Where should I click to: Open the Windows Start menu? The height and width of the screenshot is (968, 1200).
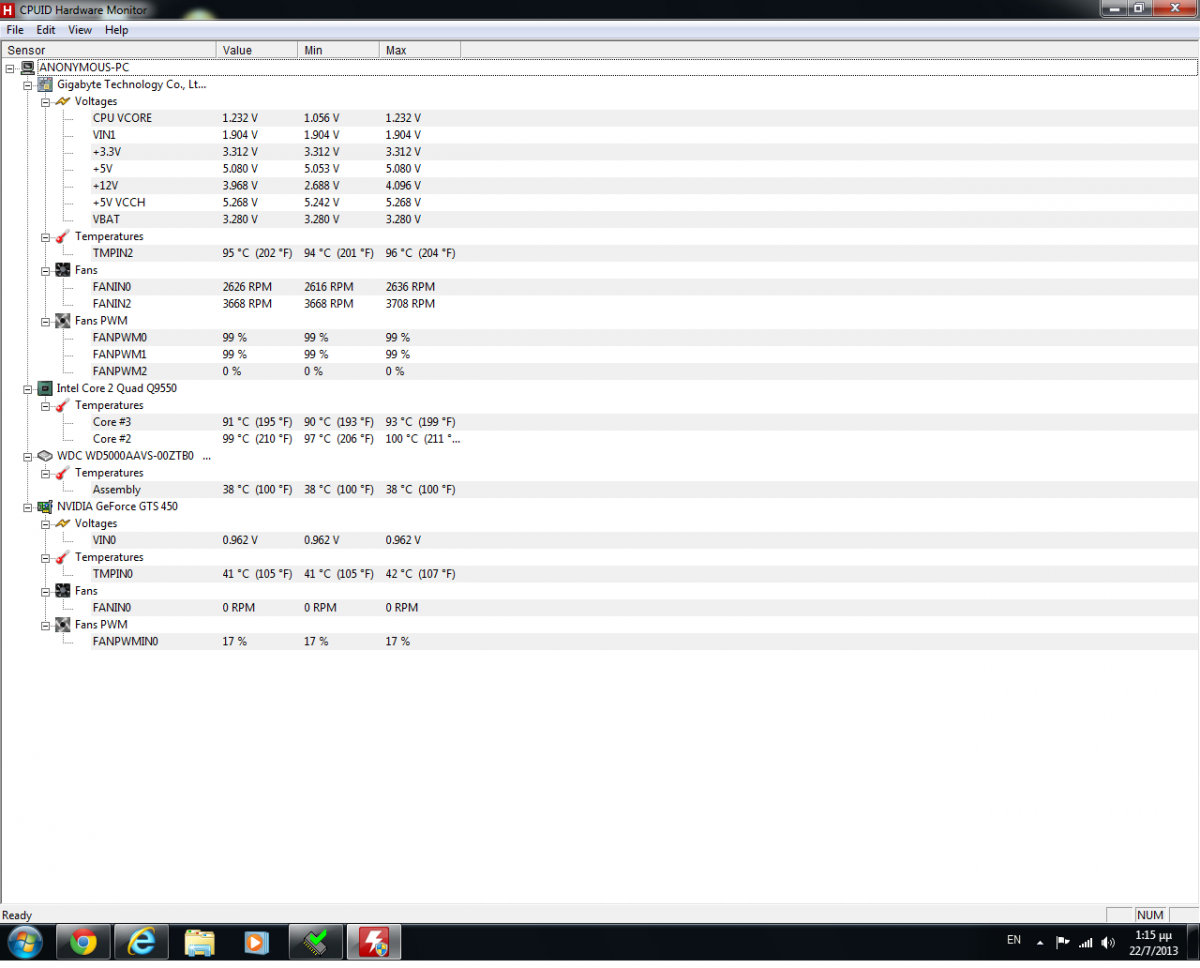coord(24,942)
